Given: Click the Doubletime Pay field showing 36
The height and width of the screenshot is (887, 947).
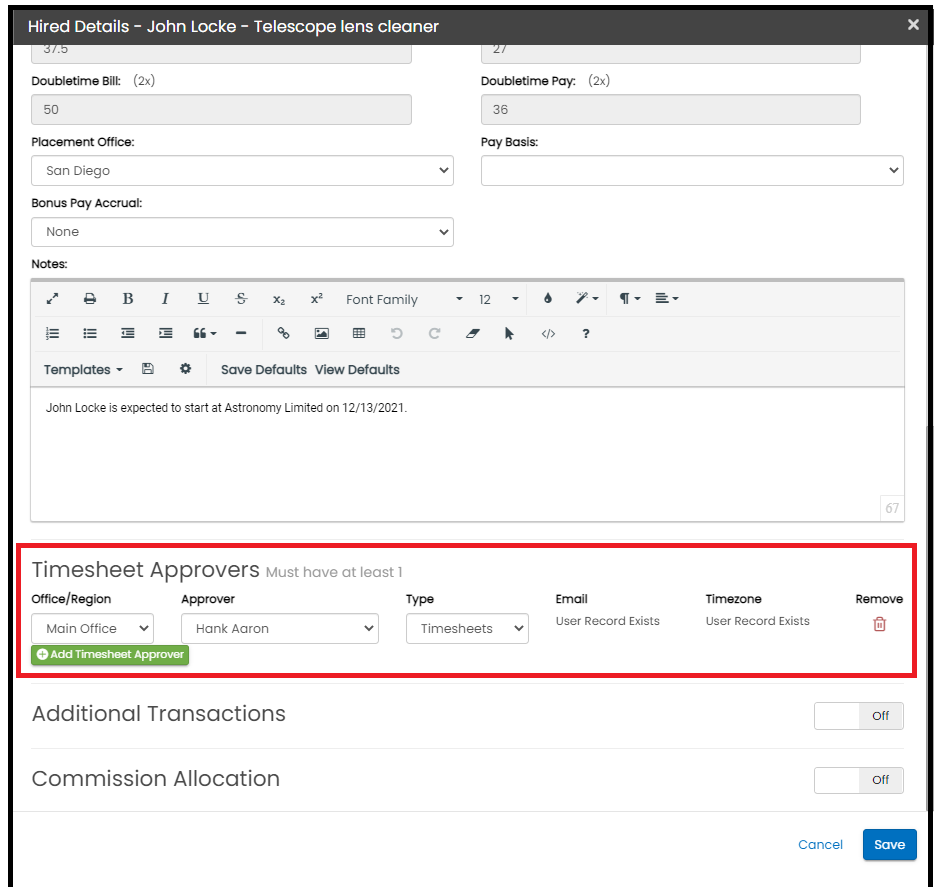Looking at the screenshot, I should click(670, 109).
